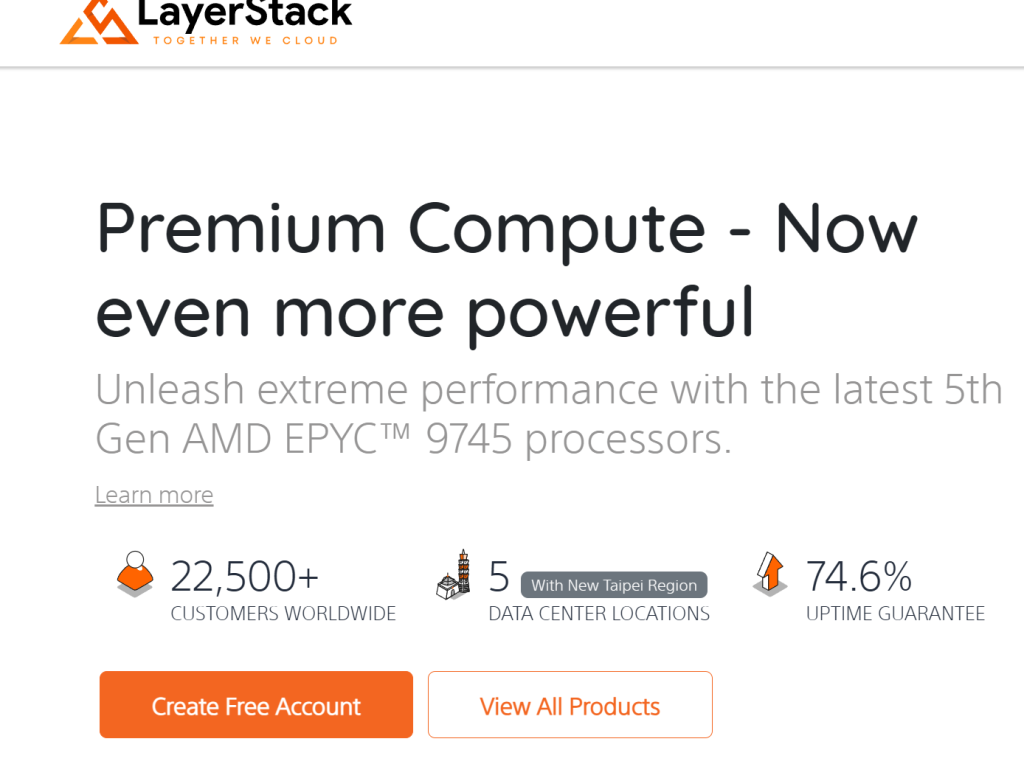Click the Customers Worldwide label
This screenshot has width=1024, height=764.
point(283,614)
